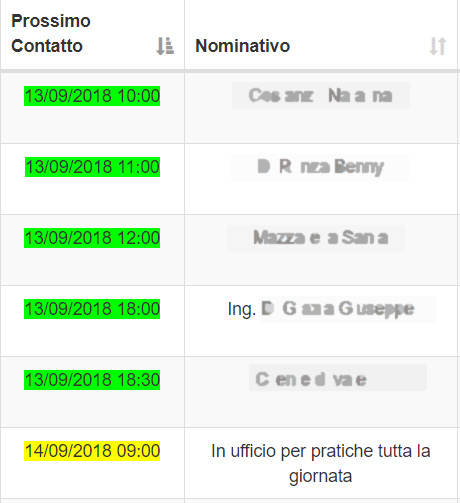Click the Nominativo column header text

coord(243,46)
